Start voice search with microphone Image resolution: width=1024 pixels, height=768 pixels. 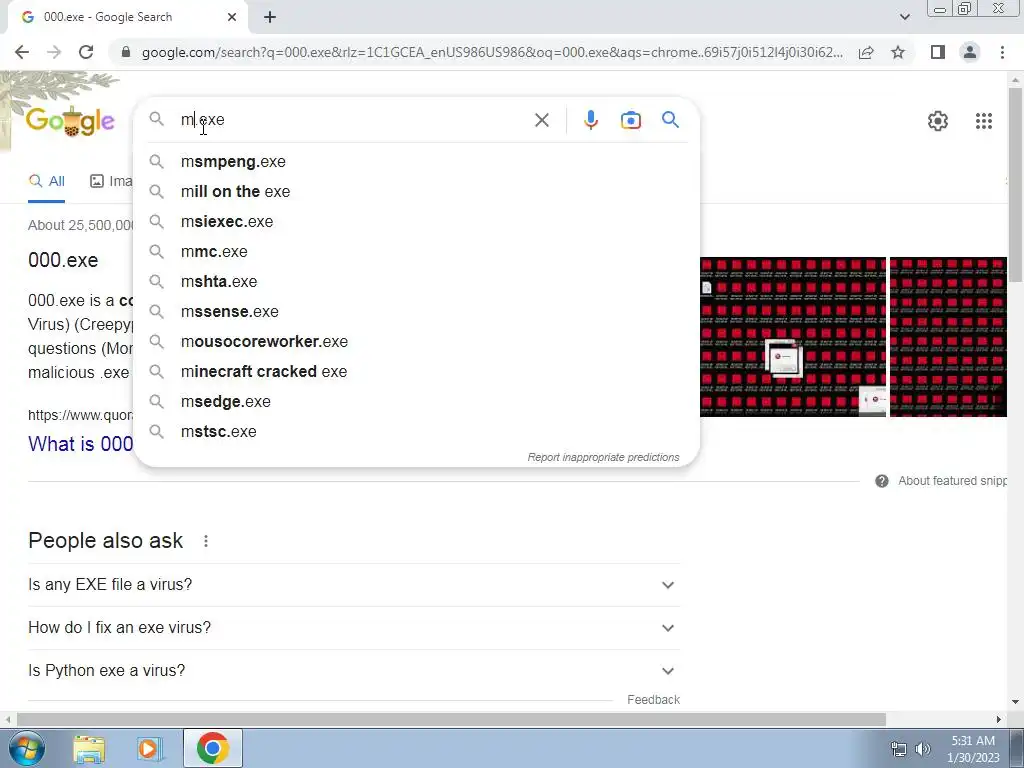[x=590, y=120]
